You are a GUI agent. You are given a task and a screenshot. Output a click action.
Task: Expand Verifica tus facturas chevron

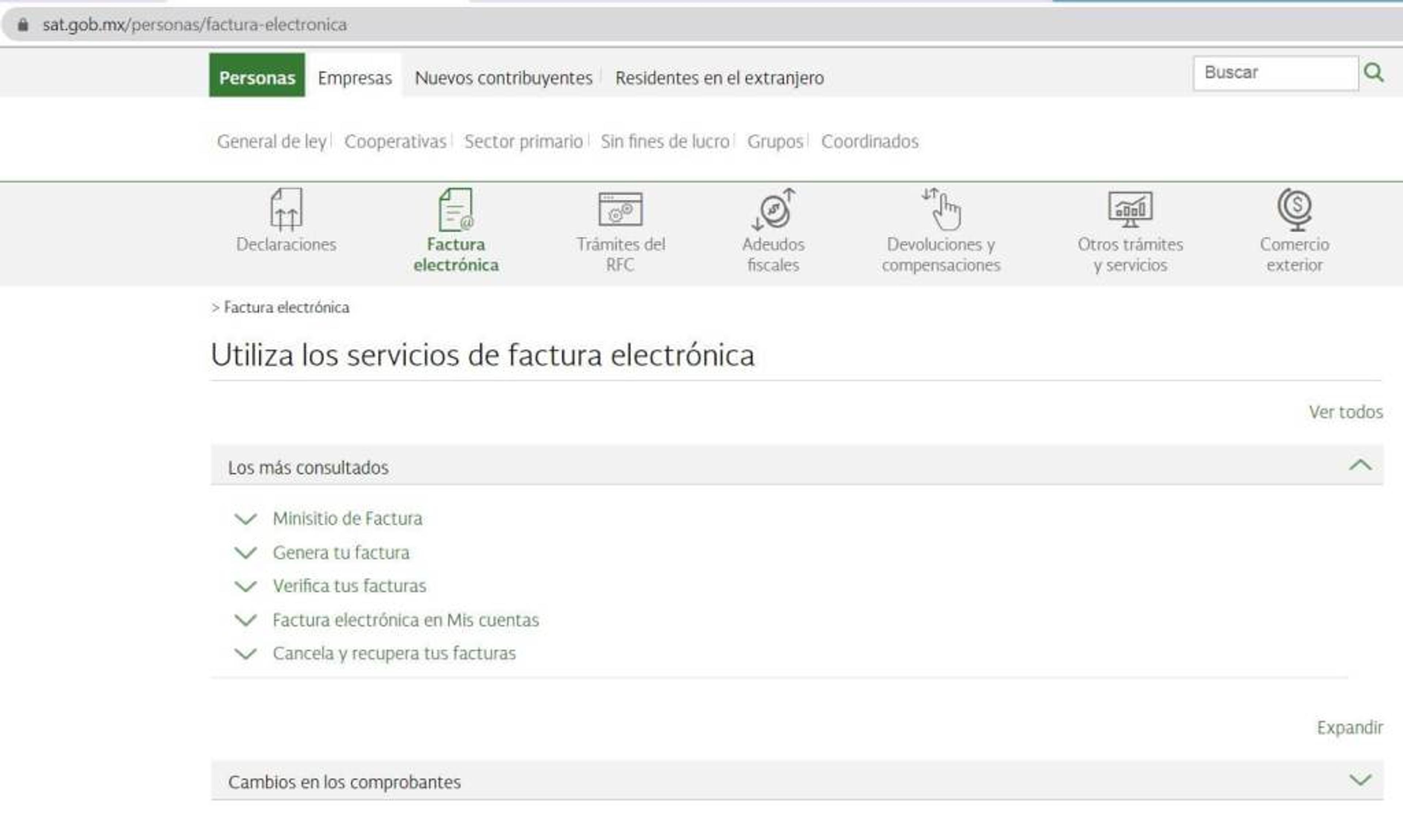[x=246, y=586]
